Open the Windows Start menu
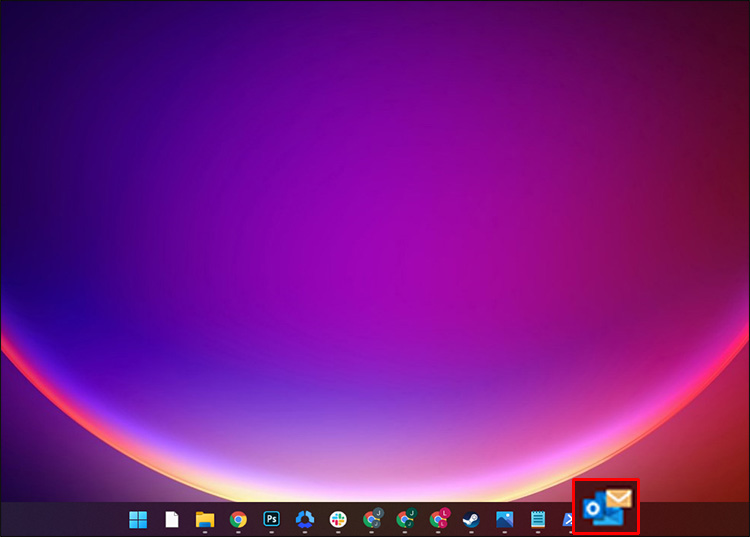The width and height of the screenshot is (750, 537). 138,519
